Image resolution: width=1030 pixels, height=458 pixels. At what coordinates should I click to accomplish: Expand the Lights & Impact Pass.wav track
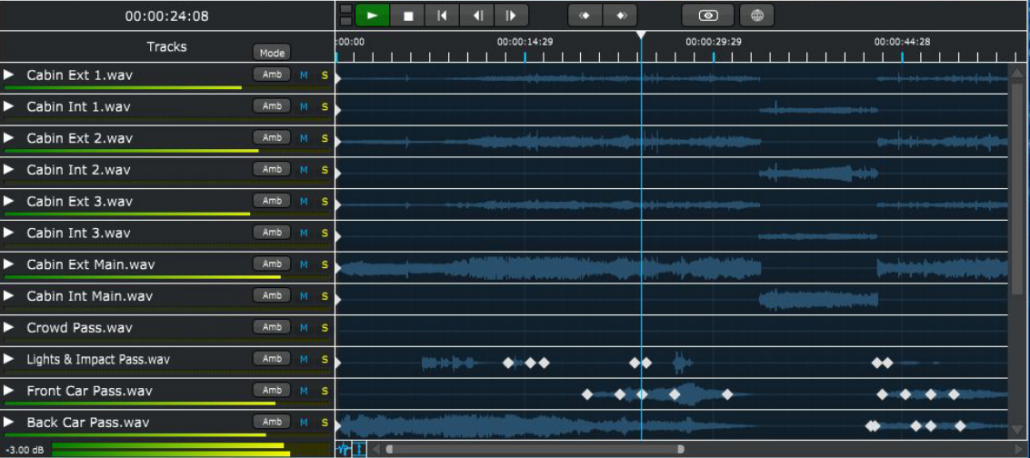(9, 358)
